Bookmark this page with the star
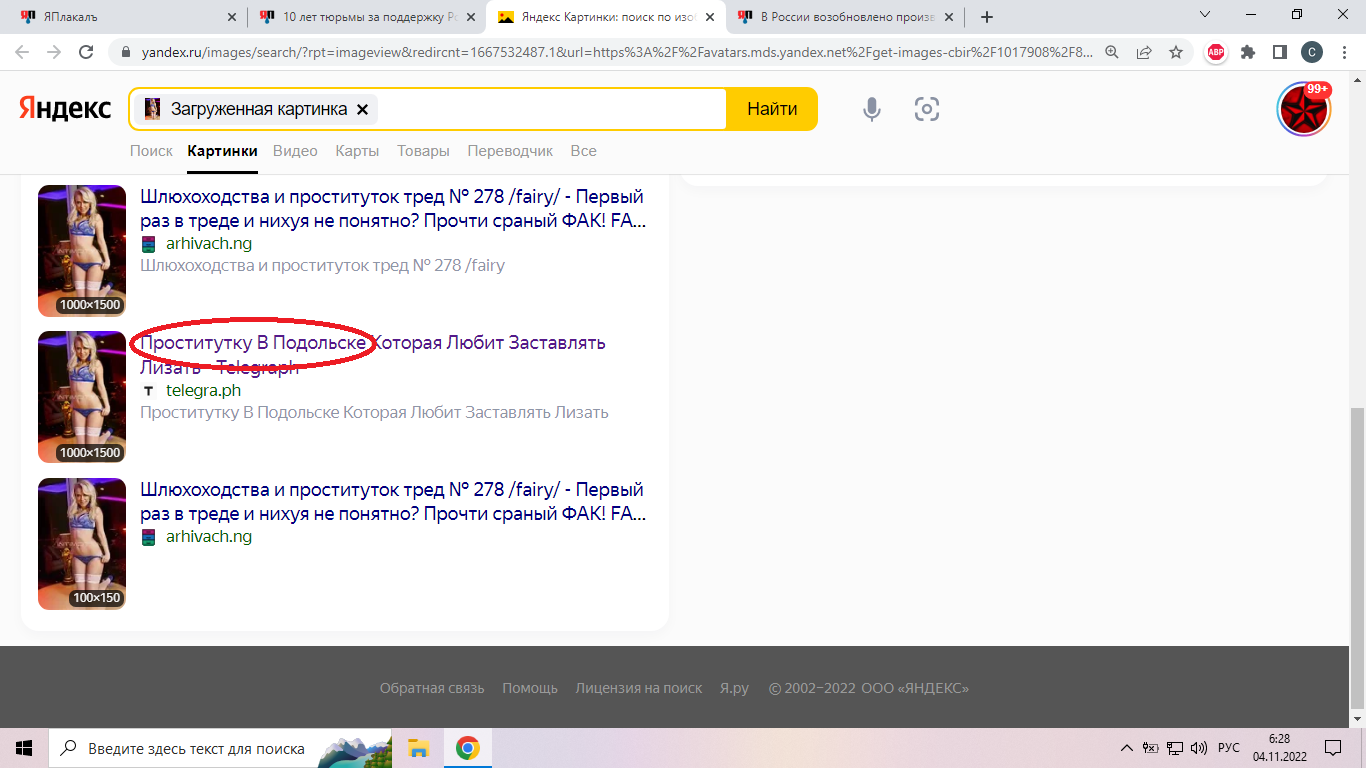1366x768 pixels. (x=1176, y=53)
